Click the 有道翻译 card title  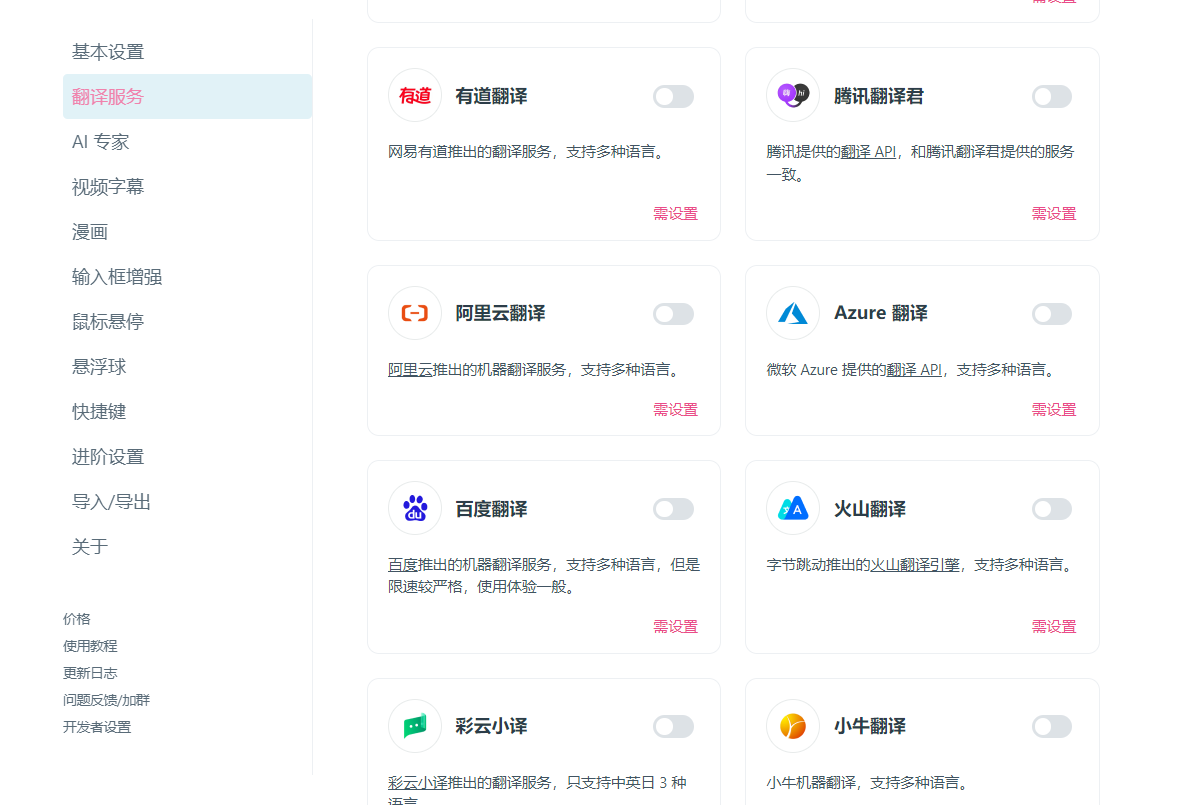(x=492, y=97)
